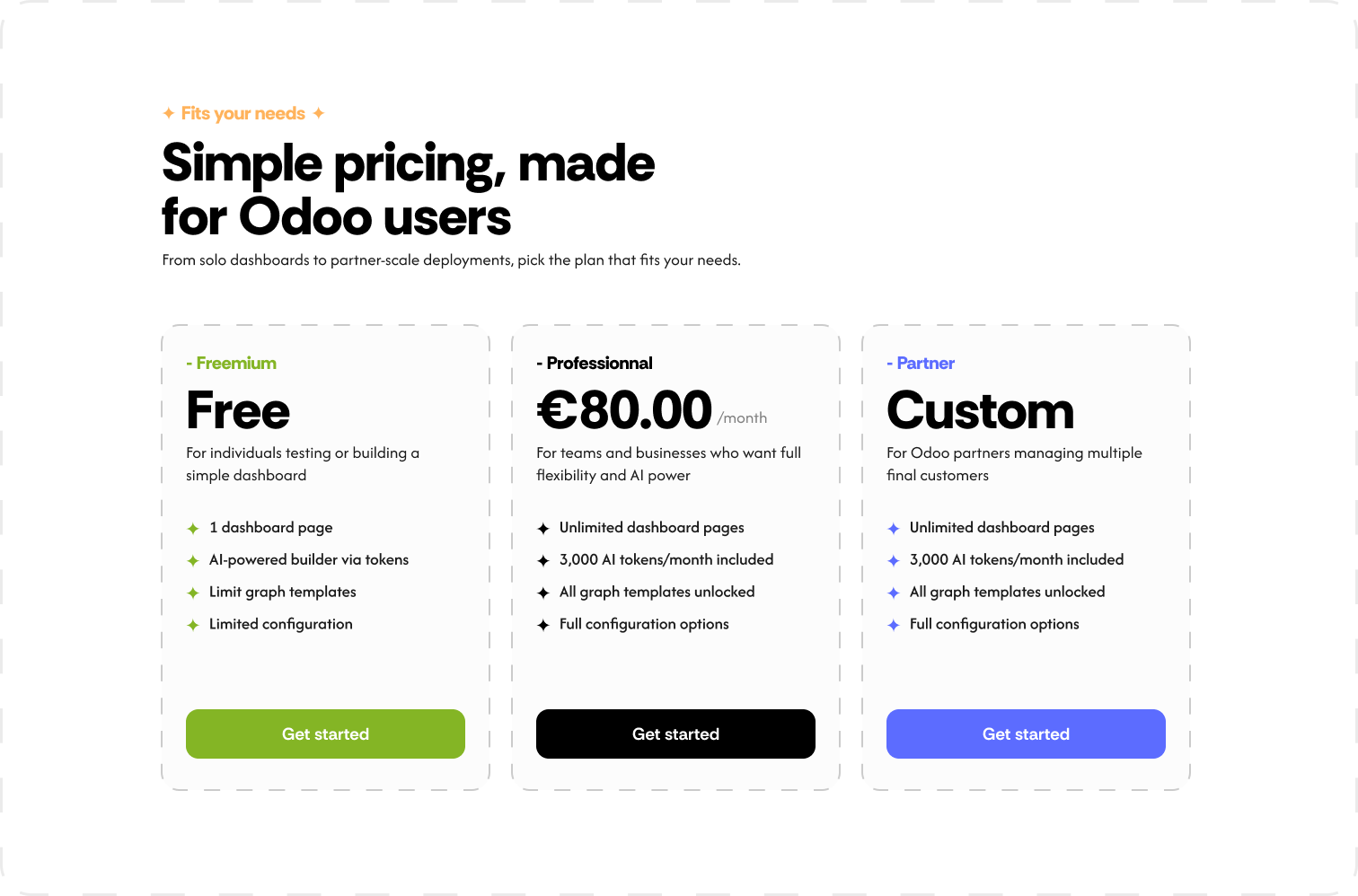1358x896 pixels.
Task: Click the blue Partner Get started button
Action: click(1026, 733)
